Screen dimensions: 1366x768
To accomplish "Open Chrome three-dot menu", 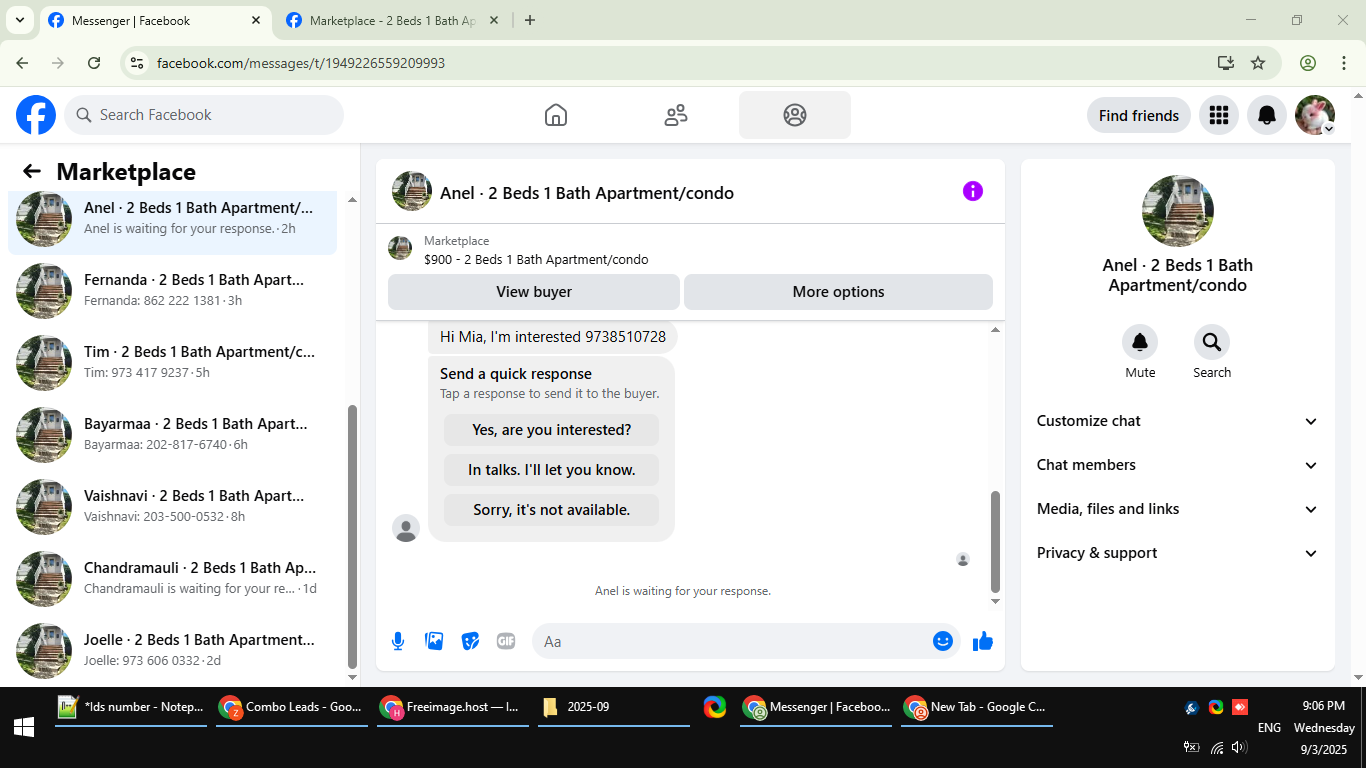I will click(x=1344, y=63).
